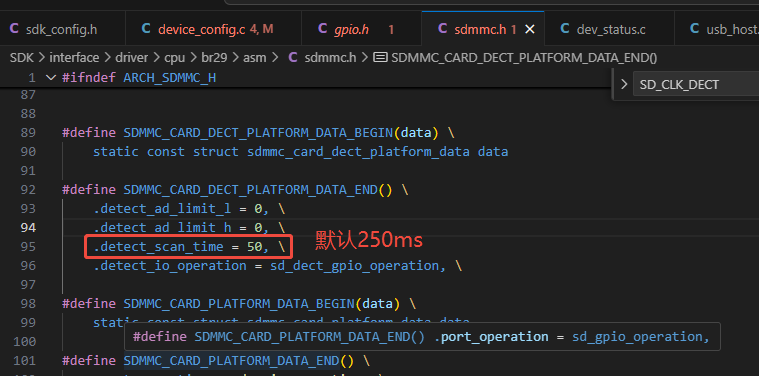Click line number 95 in the gutter
This screenshot has width=759, height=376.
28,247
